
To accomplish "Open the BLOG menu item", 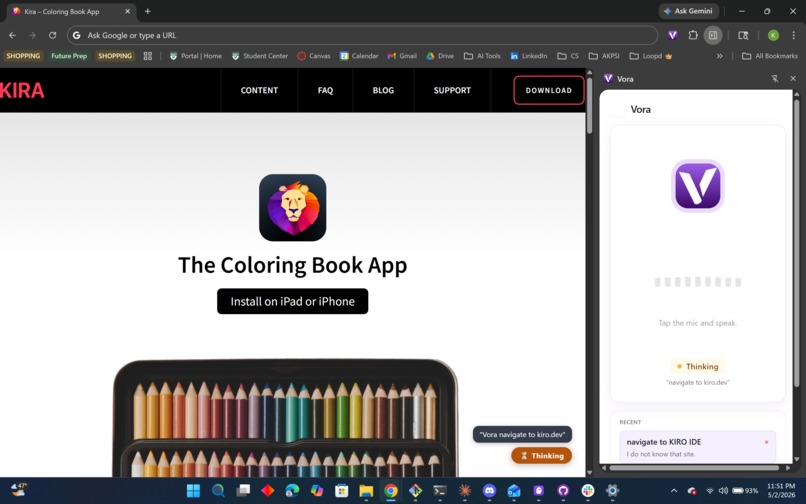I will coord(383,90).
